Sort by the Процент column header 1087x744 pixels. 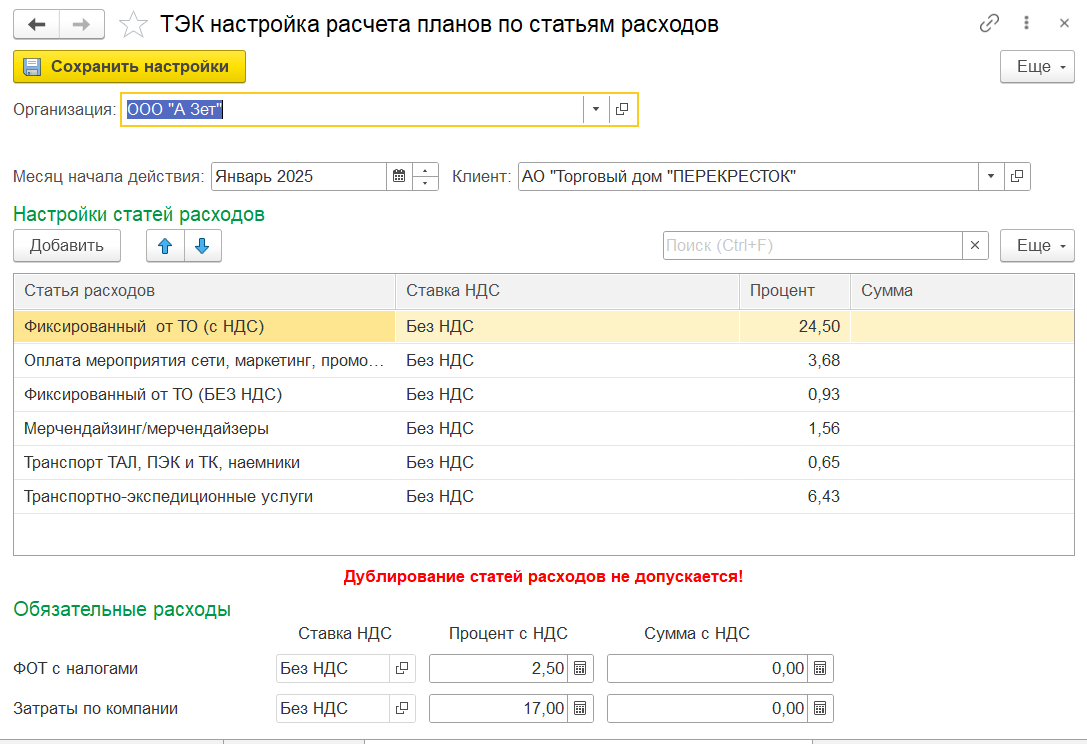(x=793, y=291)
